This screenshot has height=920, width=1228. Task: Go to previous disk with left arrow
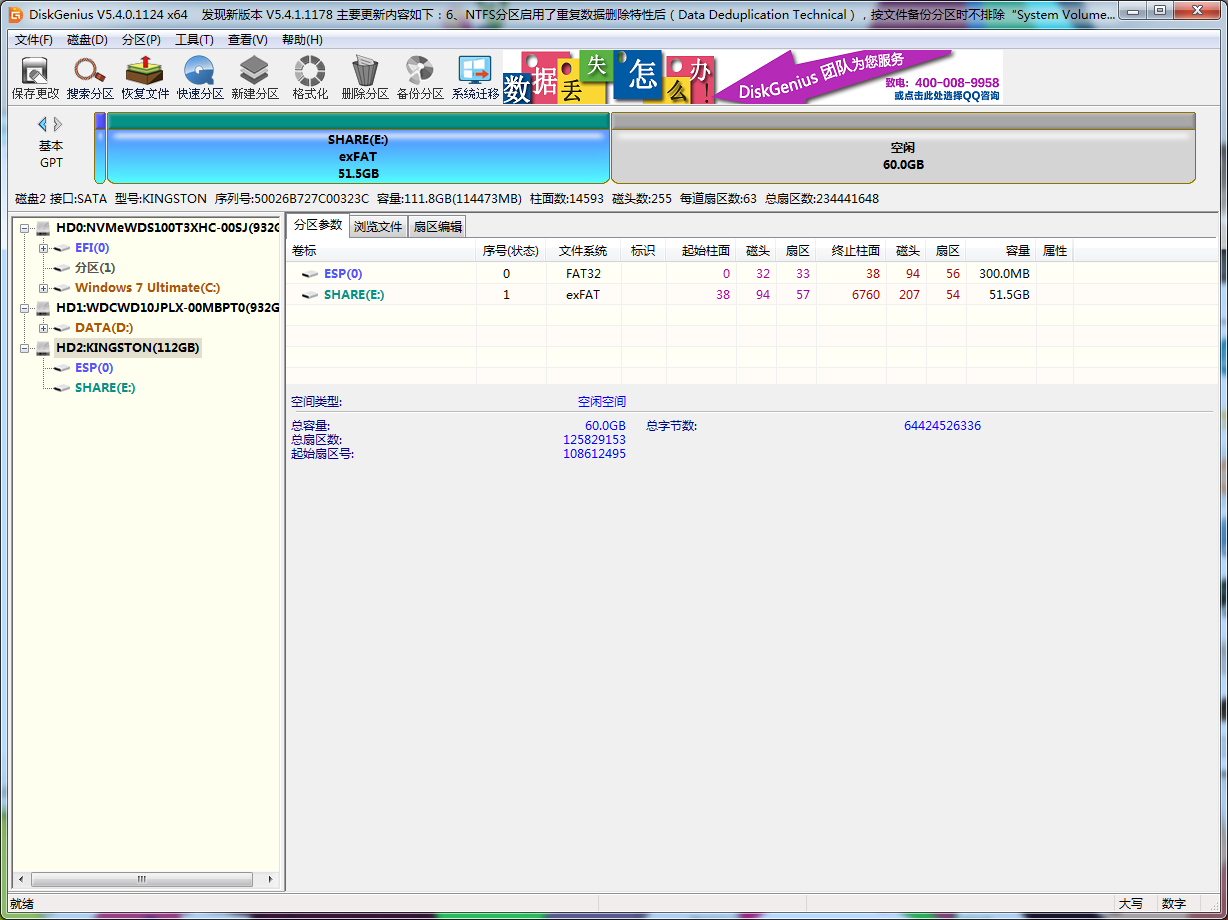click(43, 124)
